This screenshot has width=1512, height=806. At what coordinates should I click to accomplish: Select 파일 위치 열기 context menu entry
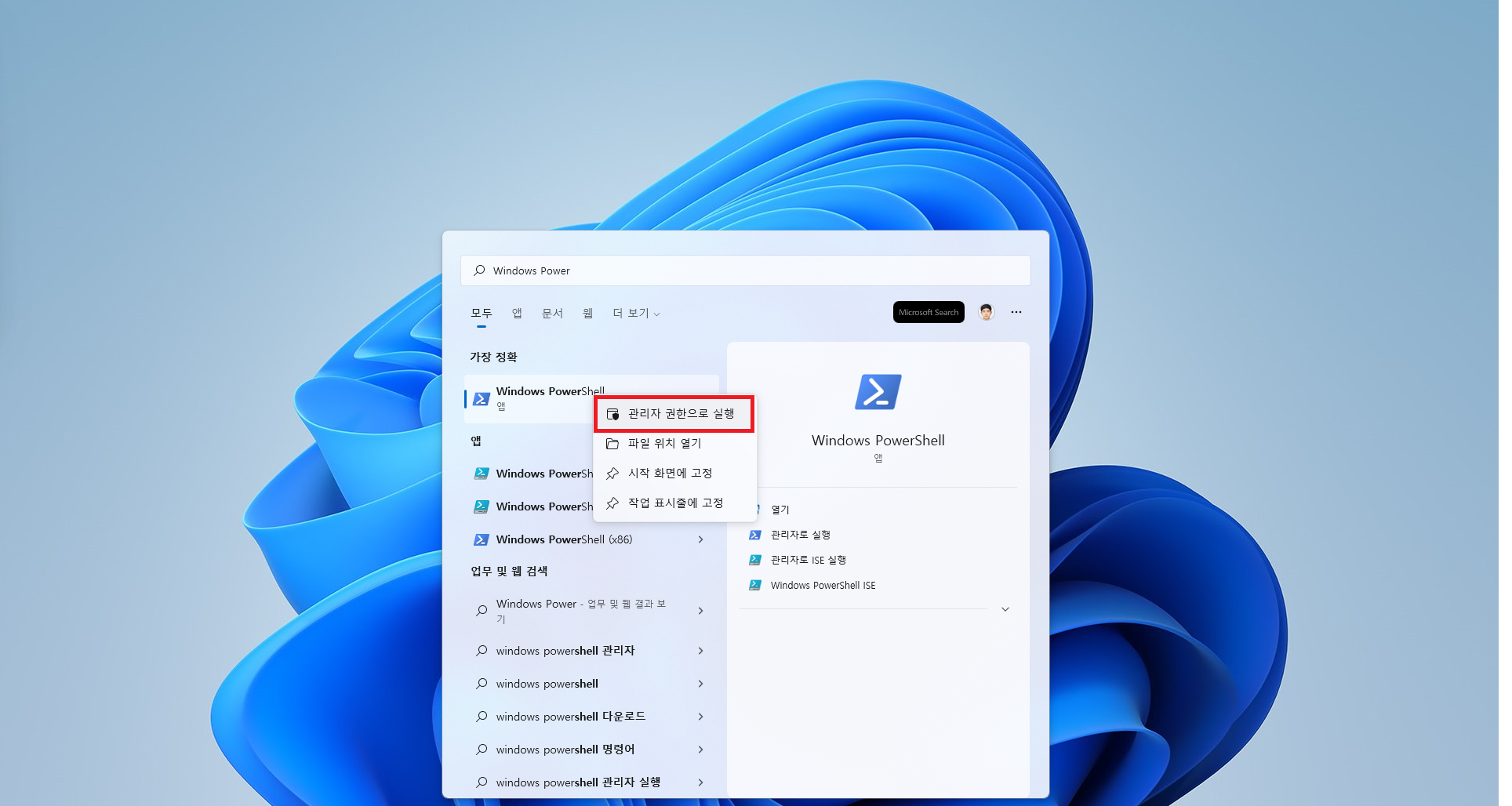[x=674, y=444]
